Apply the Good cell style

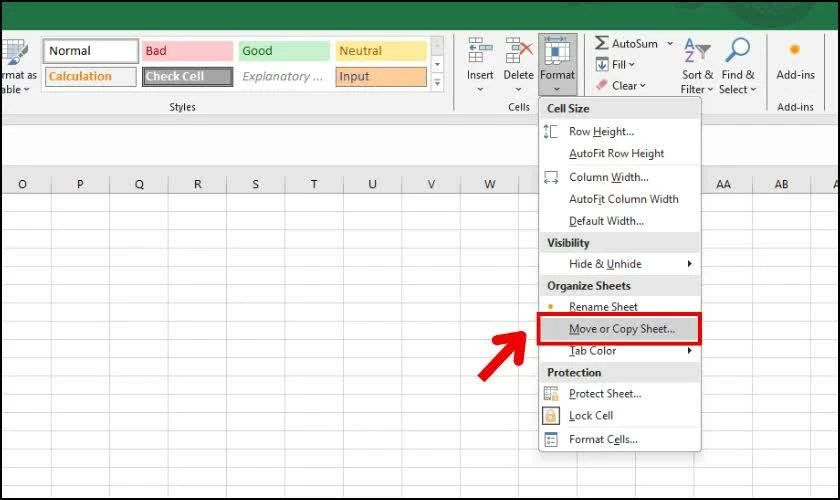tap(284, 51)
